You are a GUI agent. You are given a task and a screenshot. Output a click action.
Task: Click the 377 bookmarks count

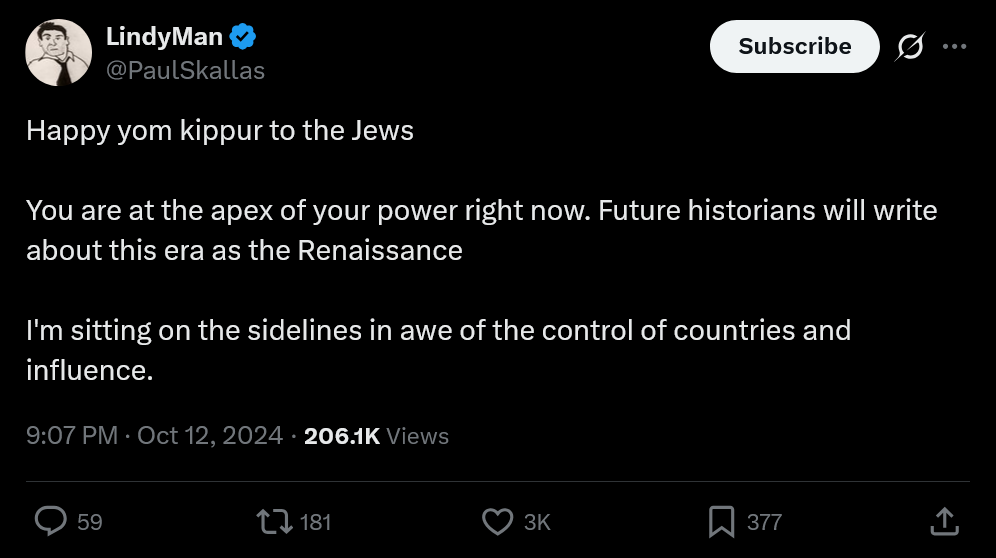point(764,522)
